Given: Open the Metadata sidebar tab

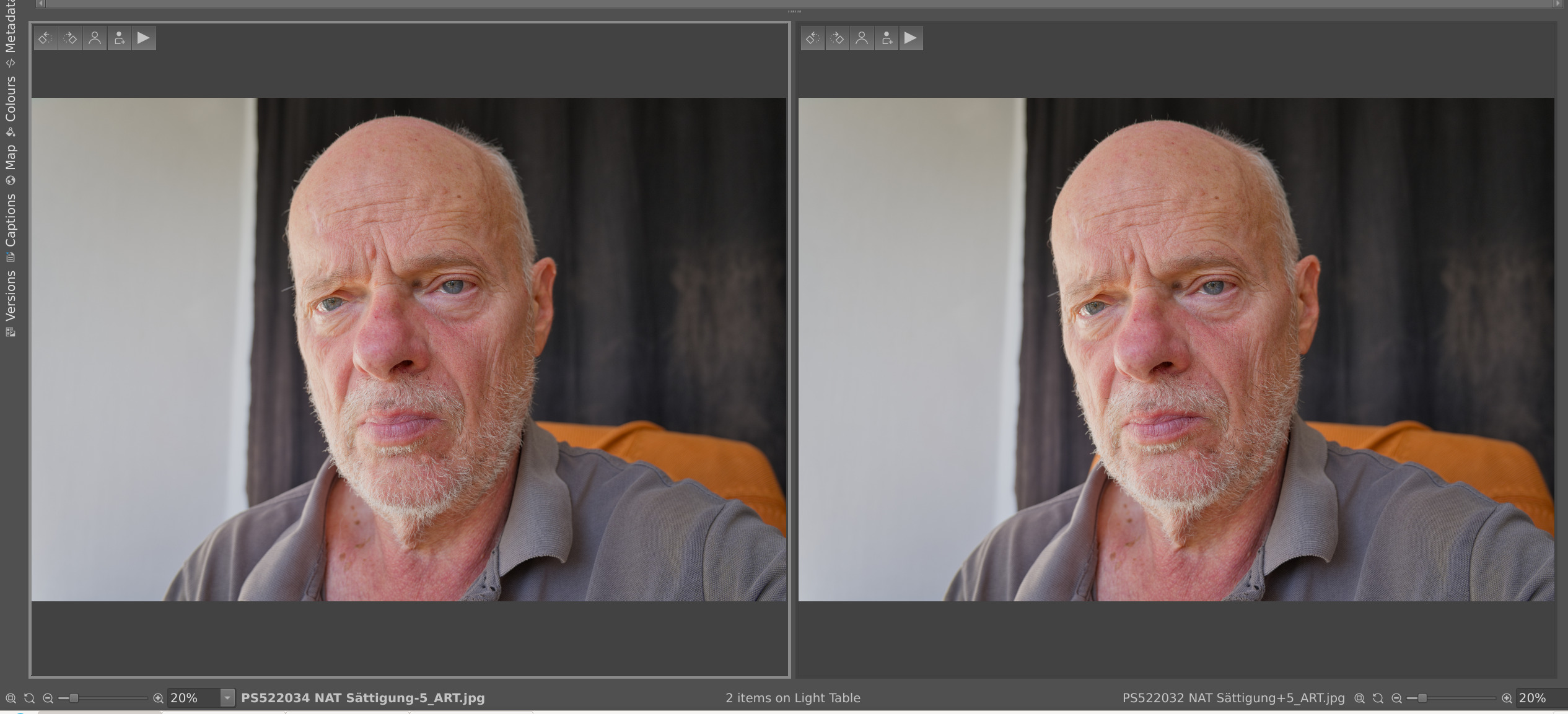Looking at the screenshot, I should tap(10, 33).
